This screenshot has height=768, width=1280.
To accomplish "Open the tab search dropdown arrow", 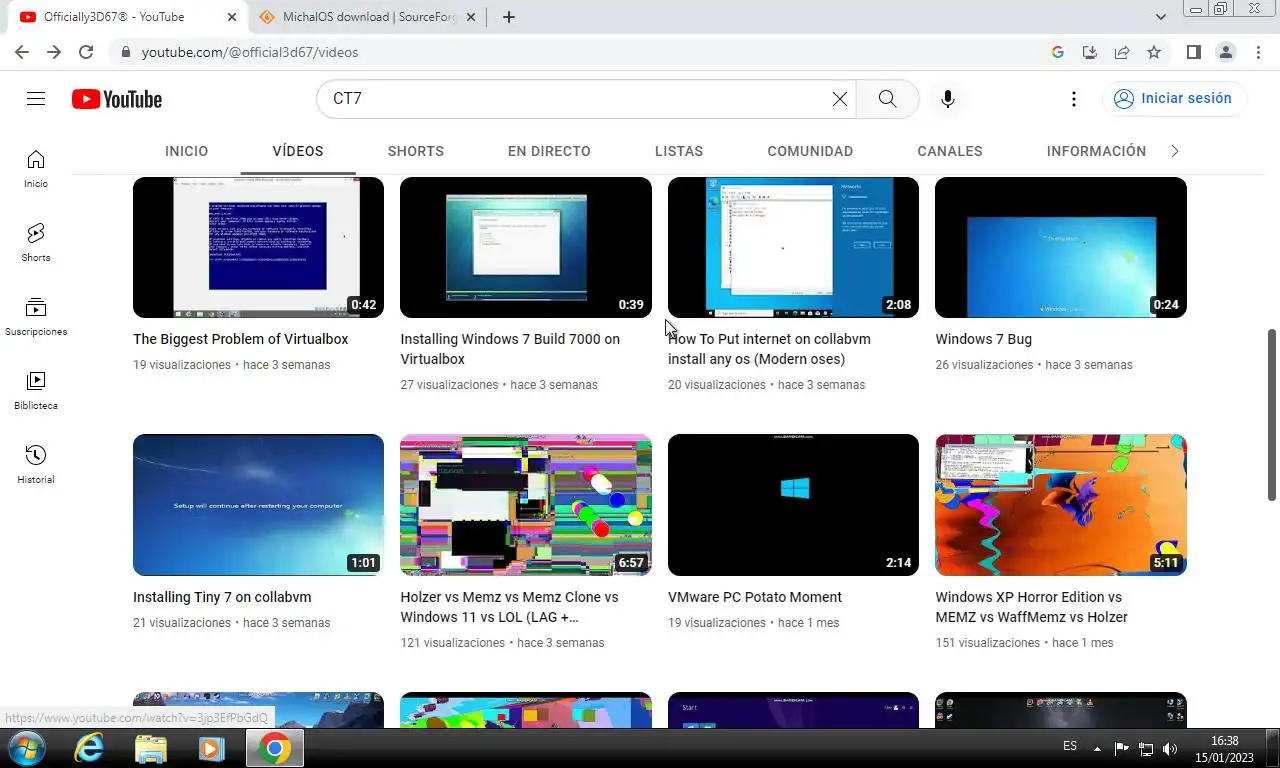I will (1161, 17).
